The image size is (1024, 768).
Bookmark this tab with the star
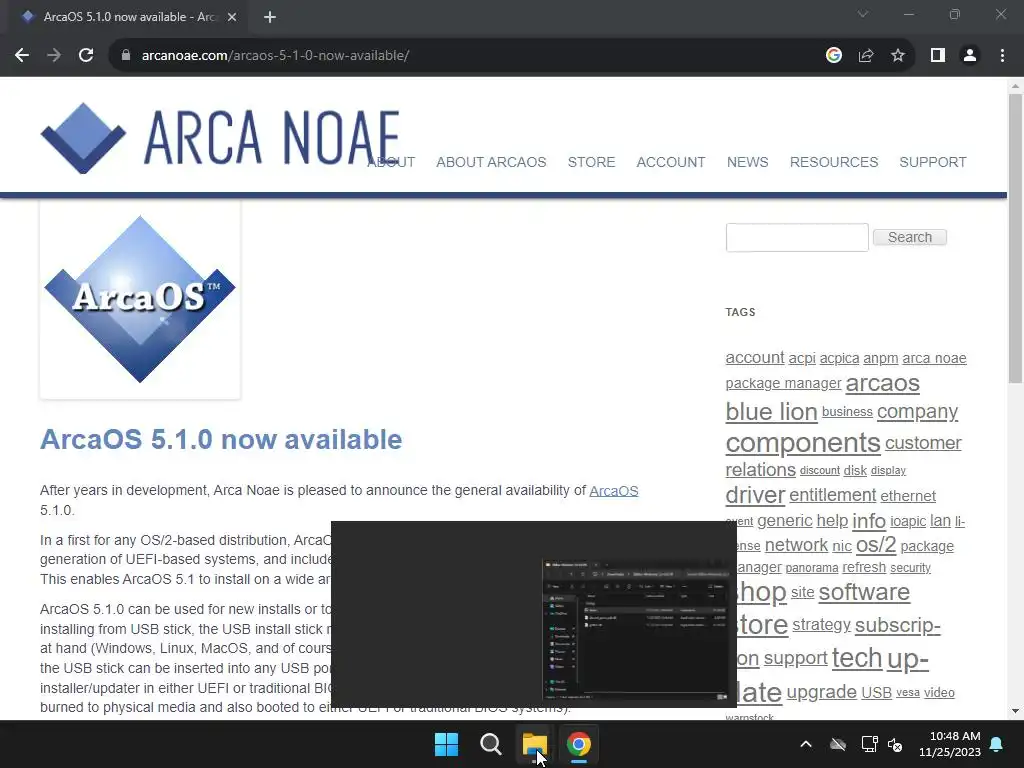point(898,56)
